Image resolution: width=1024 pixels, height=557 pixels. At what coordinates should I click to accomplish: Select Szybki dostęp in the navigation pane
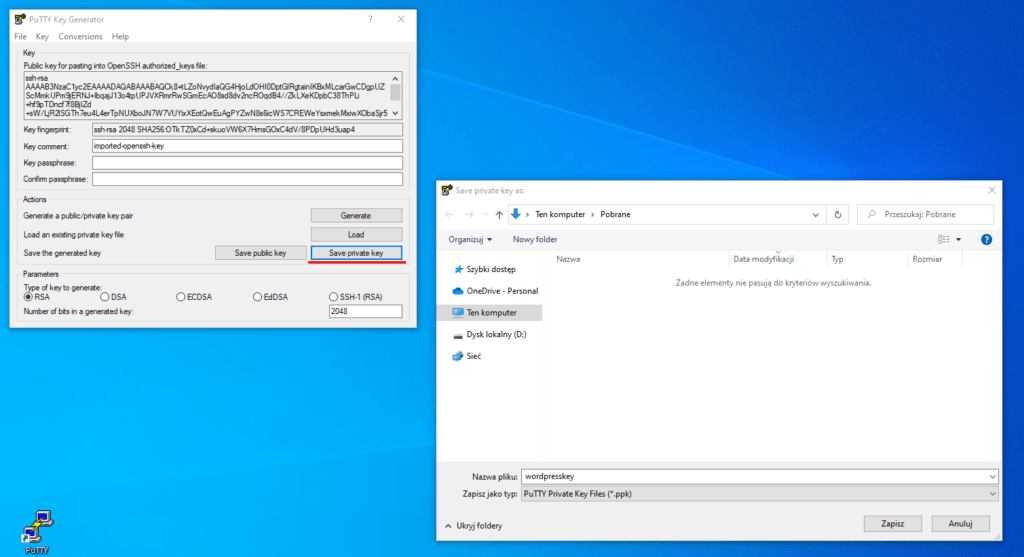pyautogui.click(x=490, y=269)
